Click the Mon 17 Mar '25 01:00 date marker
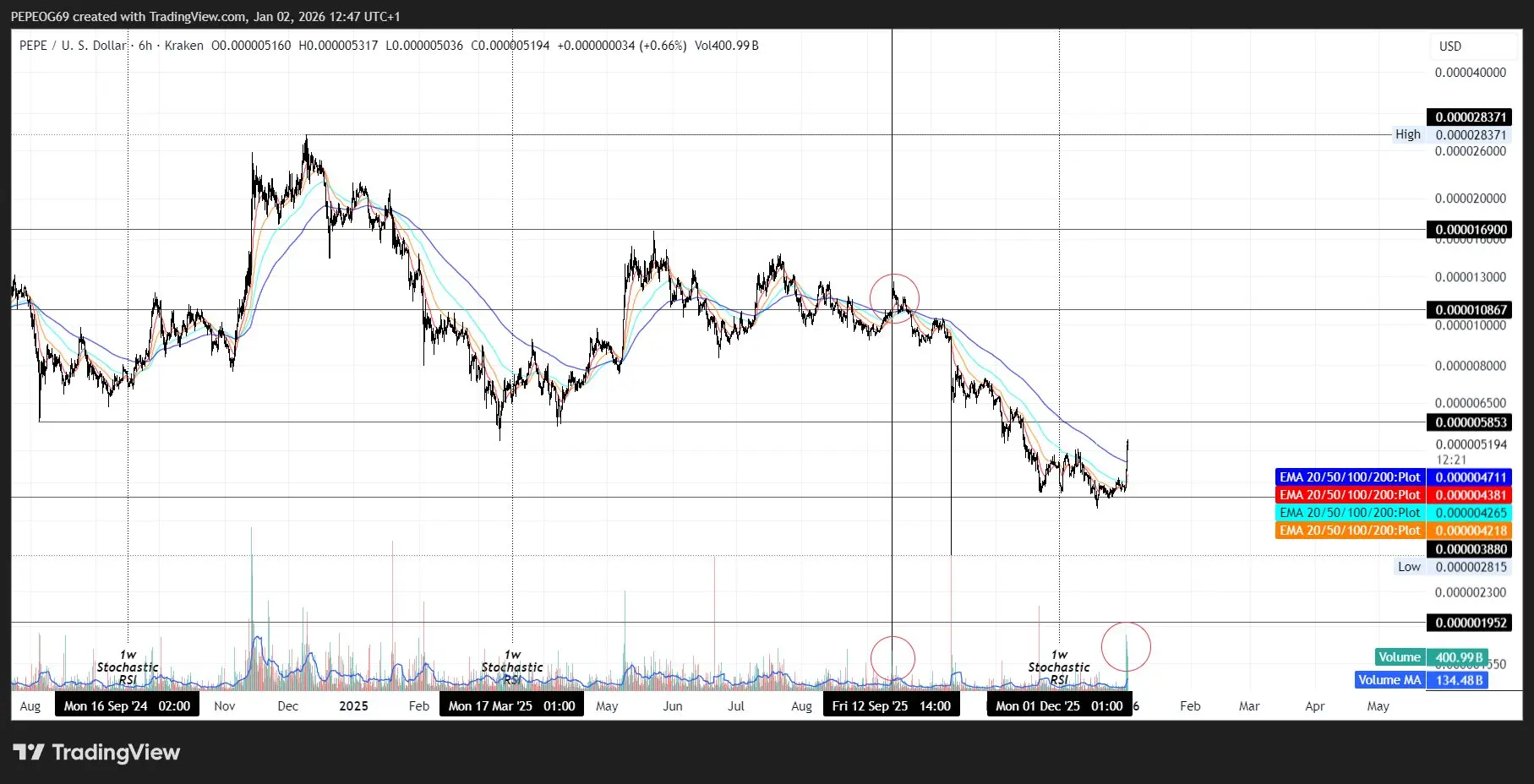1534x784 pixels. coord(512,705)
